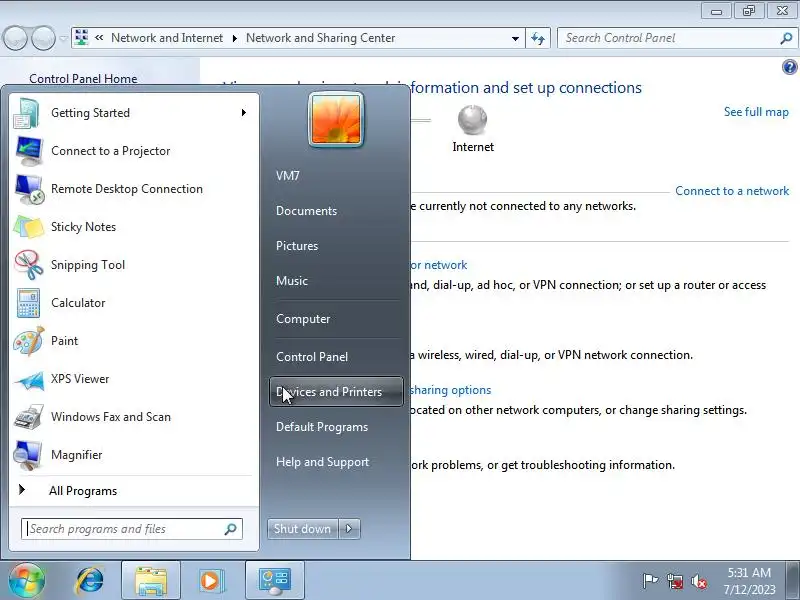800x600 pixels.
Task: Click Connect to a network link
Action: pyautogui.click(x=732, y=191)
